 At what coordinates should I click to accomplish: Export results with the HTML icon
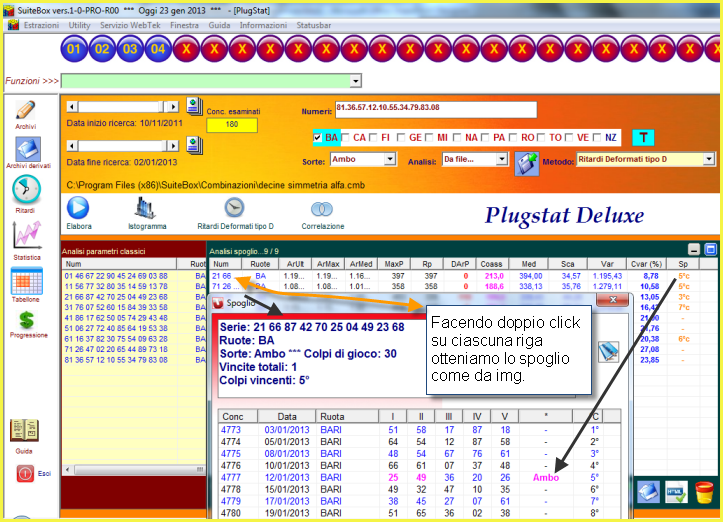tap(676, 492)
